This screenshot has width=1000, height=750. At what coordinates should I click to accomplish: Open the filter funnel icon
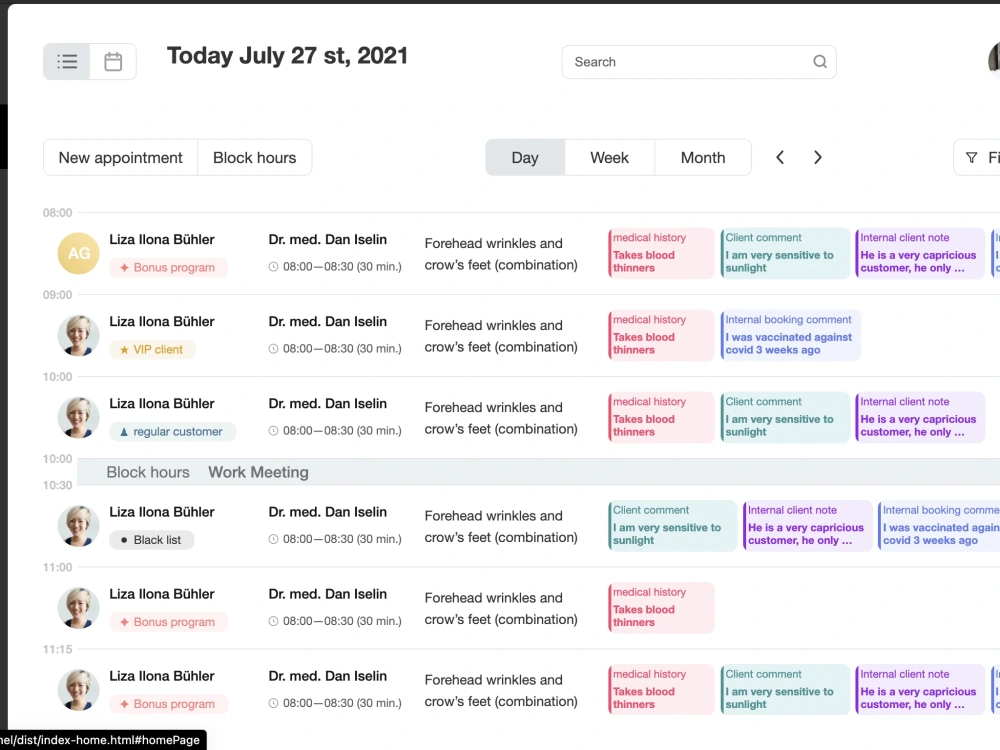click(x=971, y=158)
